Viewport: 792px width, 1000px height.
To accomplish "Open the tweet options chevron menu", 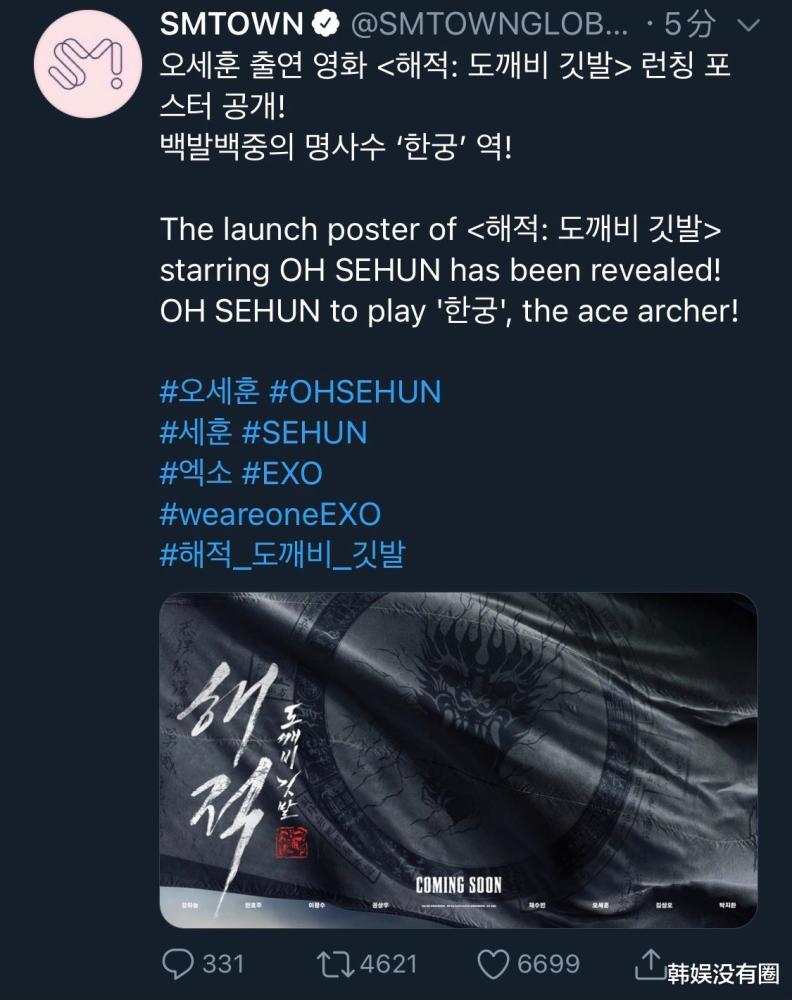I will coord(748,26).
